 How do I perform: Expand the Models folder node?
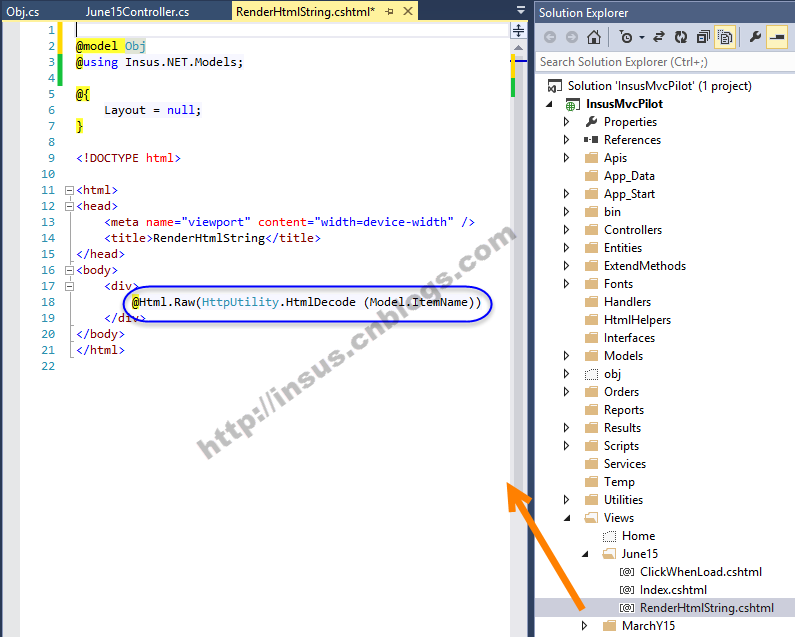[x=566, y=356]
